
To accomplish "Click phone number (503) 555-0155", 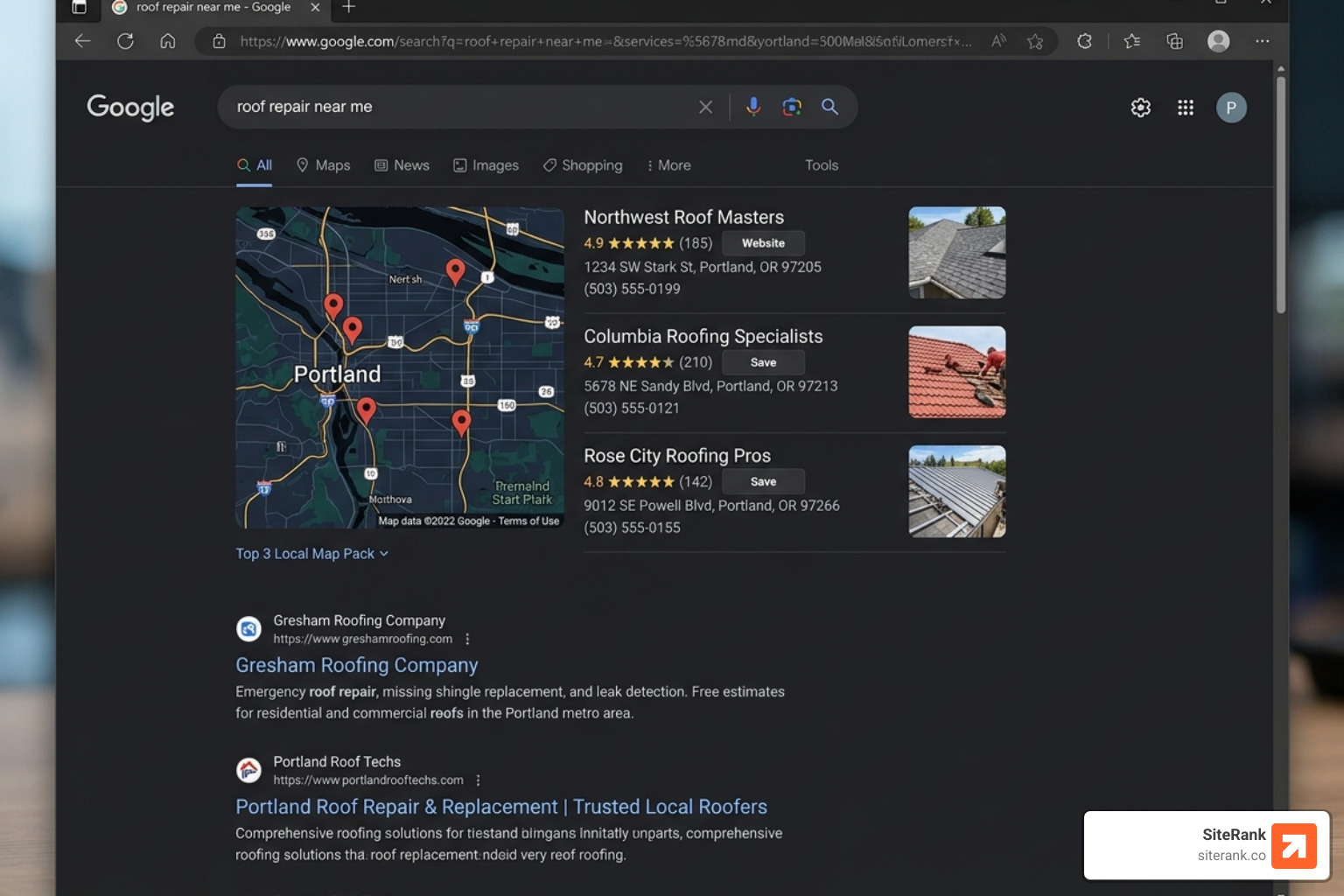I will [x=632, y=528].
